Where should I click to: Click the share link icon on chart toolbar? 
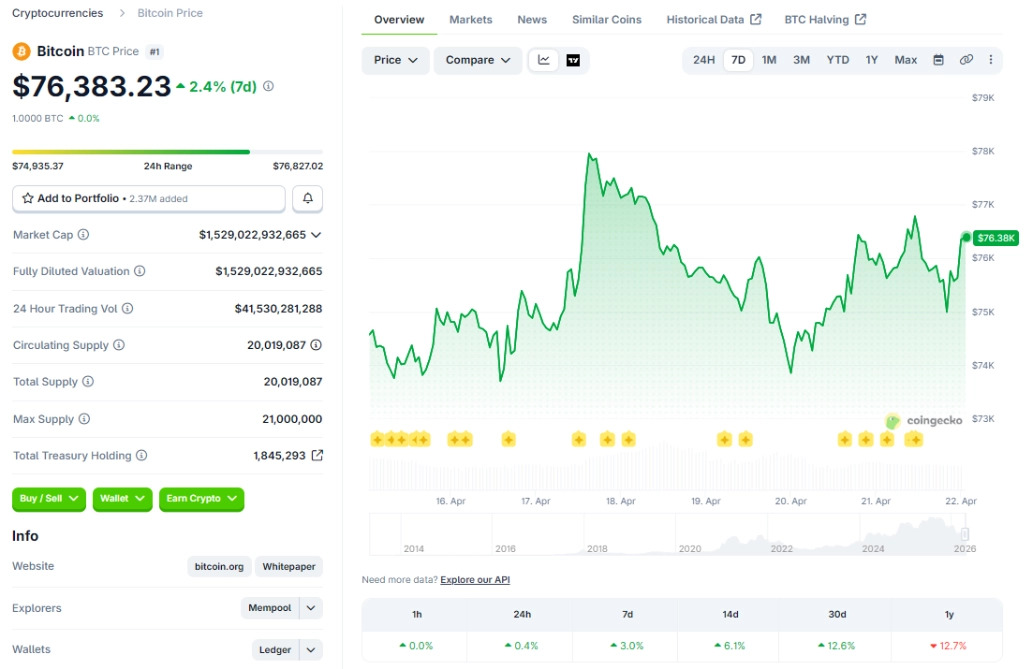[x=966, y=60]
